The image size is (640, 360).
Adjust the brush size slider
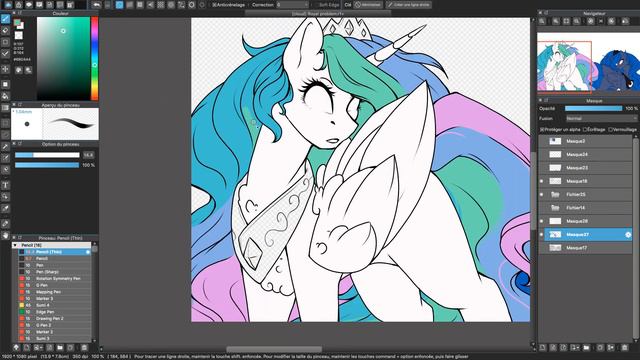(x=47, y=155)
